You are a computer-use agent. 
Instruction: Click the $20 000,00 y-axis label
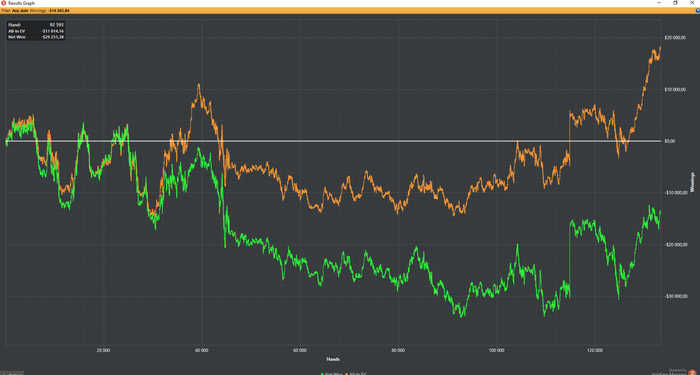pyautogui.click(x=674, y=38)
